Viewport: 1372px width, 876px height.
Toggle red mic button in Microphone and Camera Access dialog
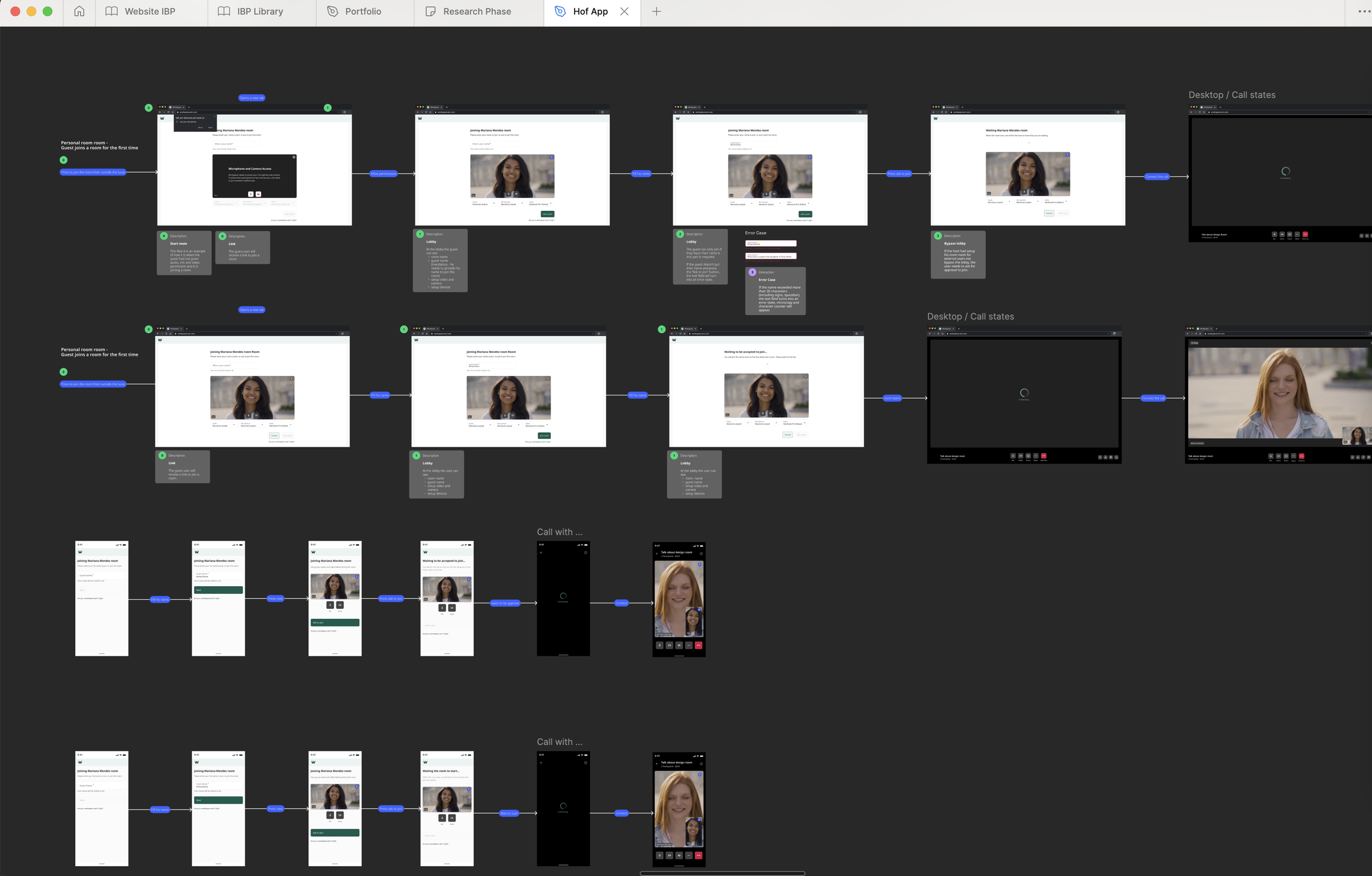coord(251,194)
